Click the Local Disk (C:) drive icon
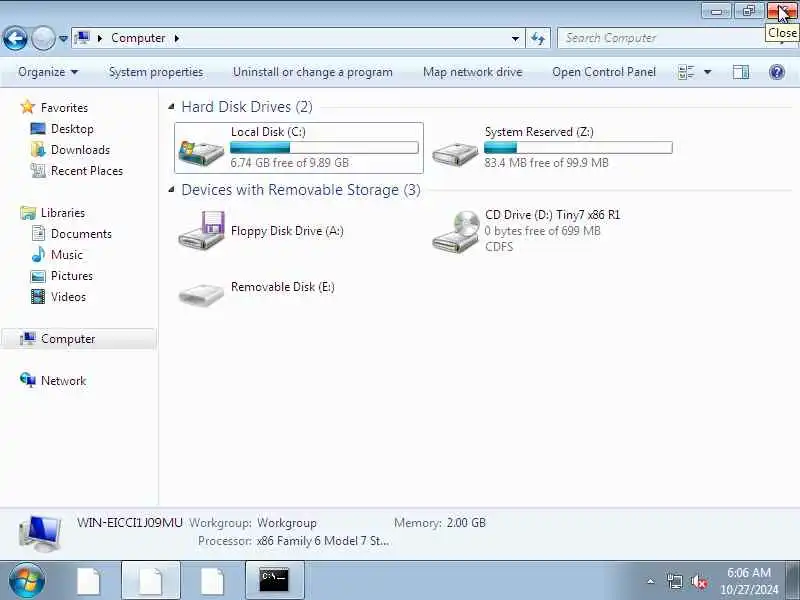The width and height of the screenshot is (800, 600). coord(201,152)
